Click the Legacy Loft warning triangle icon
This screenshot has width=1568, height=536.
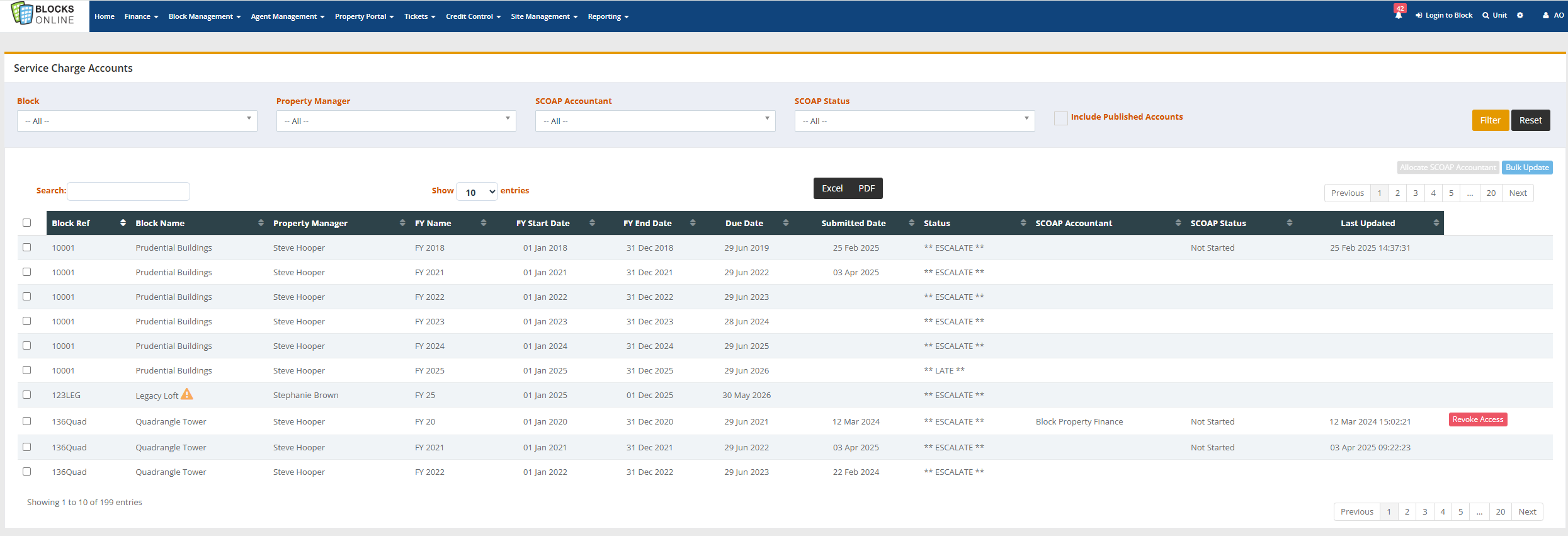click(187, 395)
